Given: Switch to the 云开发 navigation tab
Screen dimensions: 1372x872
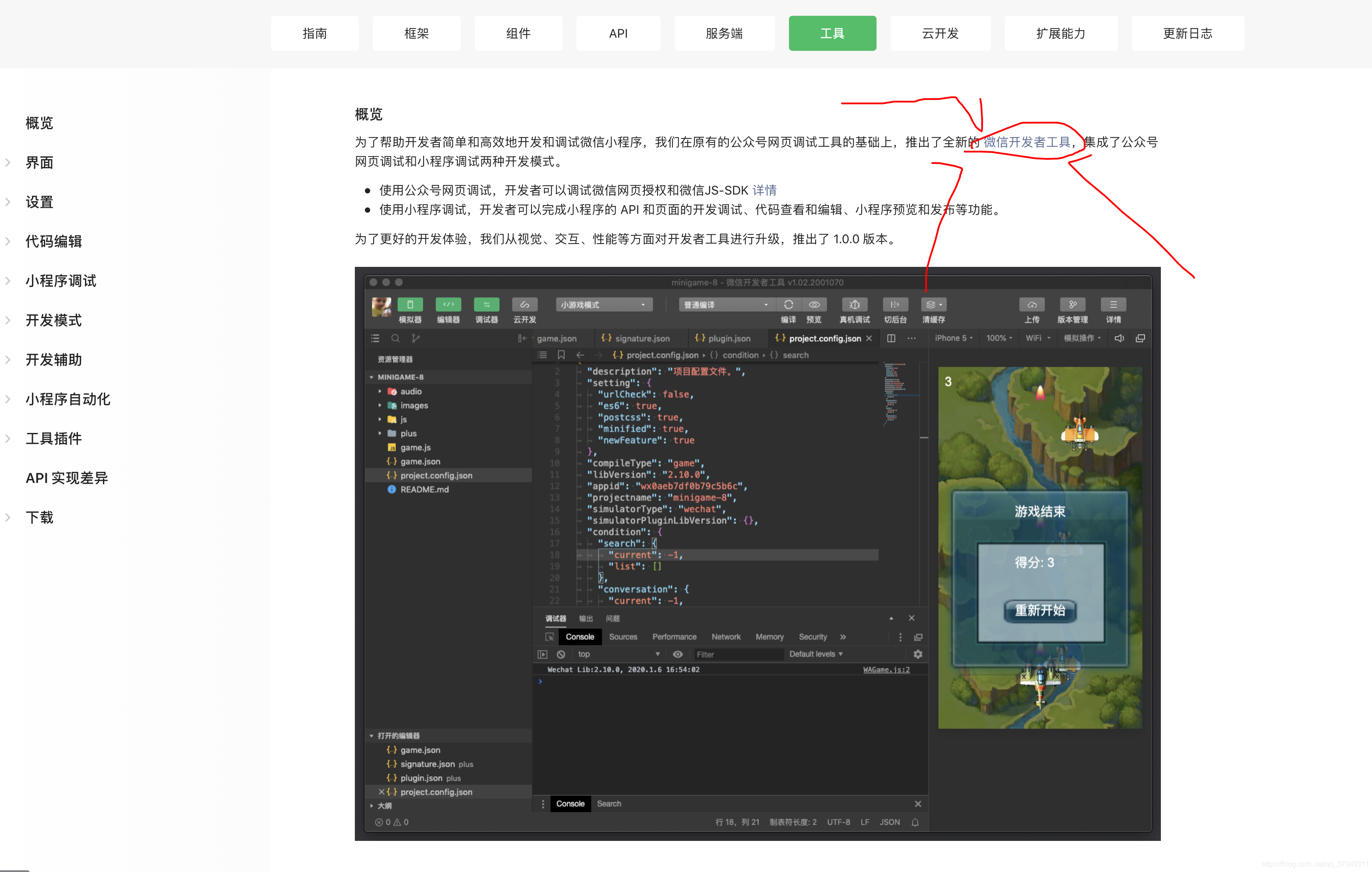Looking at the screenshot, I should [x=940, y=33].
